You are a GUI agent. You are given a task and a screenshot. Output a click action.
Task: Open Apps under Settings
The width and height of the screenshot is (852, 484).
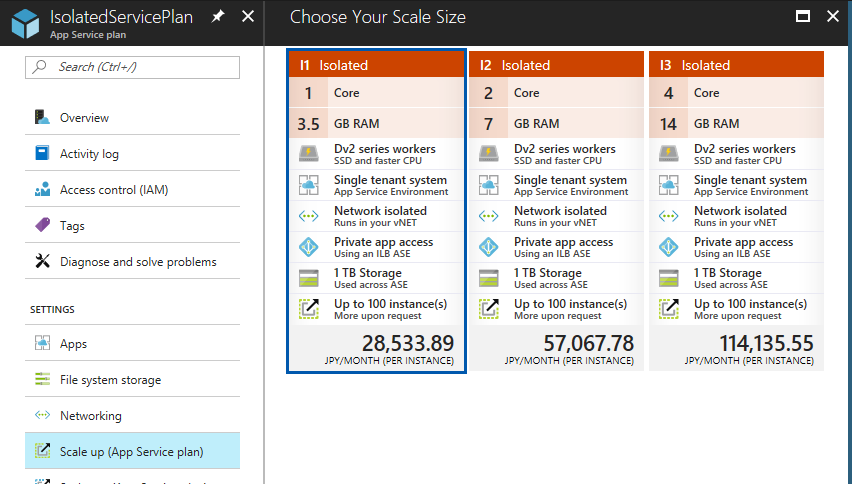[132, 343]
